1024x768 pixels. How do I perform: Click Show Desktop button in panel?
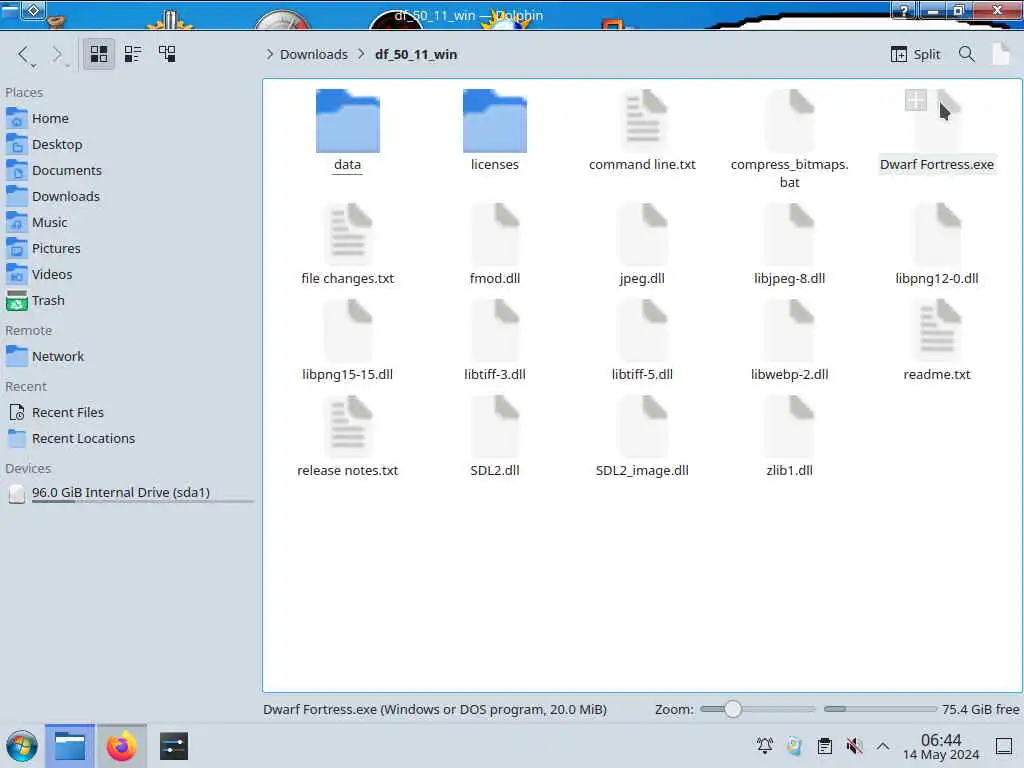[x=1004, y=746]
